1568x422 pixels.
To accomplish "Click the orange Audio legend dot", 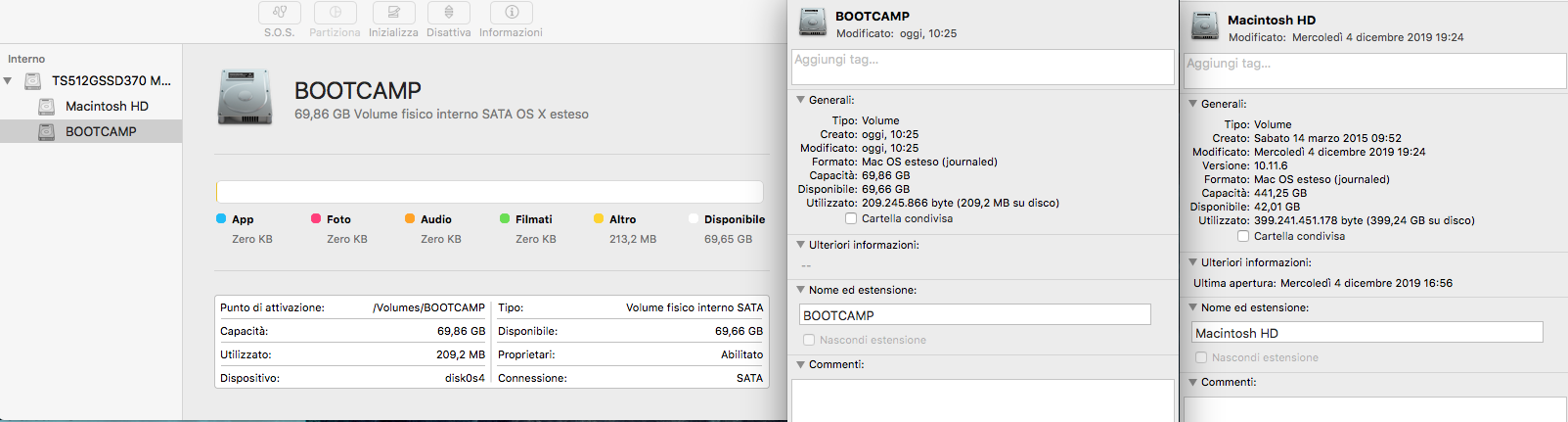I will click(410, 218).
